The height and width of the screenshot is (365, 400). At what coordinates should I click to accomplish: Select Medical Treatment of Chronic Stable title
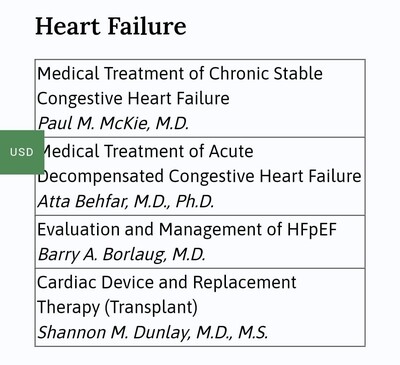tap(180, 74)
